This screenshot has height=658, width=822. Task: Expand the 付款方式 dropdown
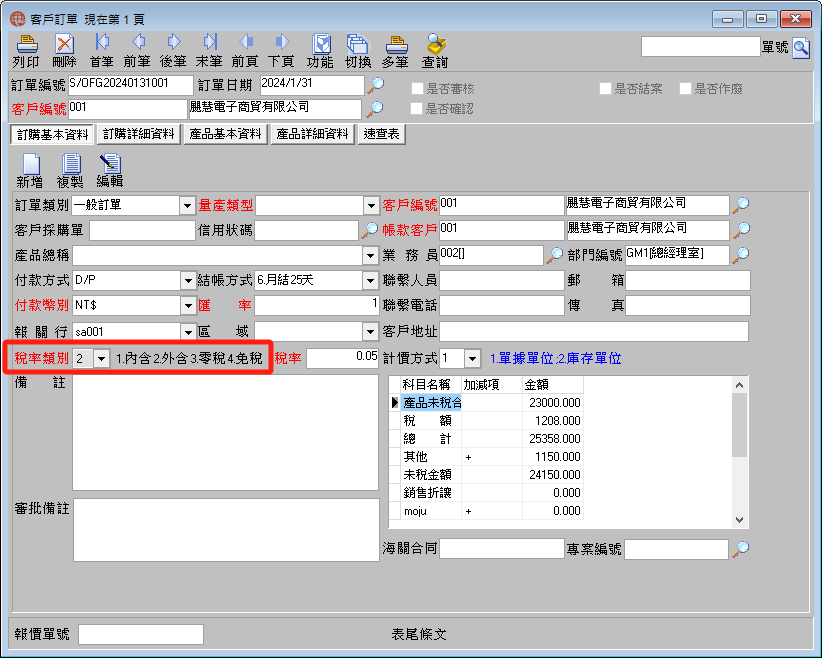pyautogui.click(x=188, y=281)
